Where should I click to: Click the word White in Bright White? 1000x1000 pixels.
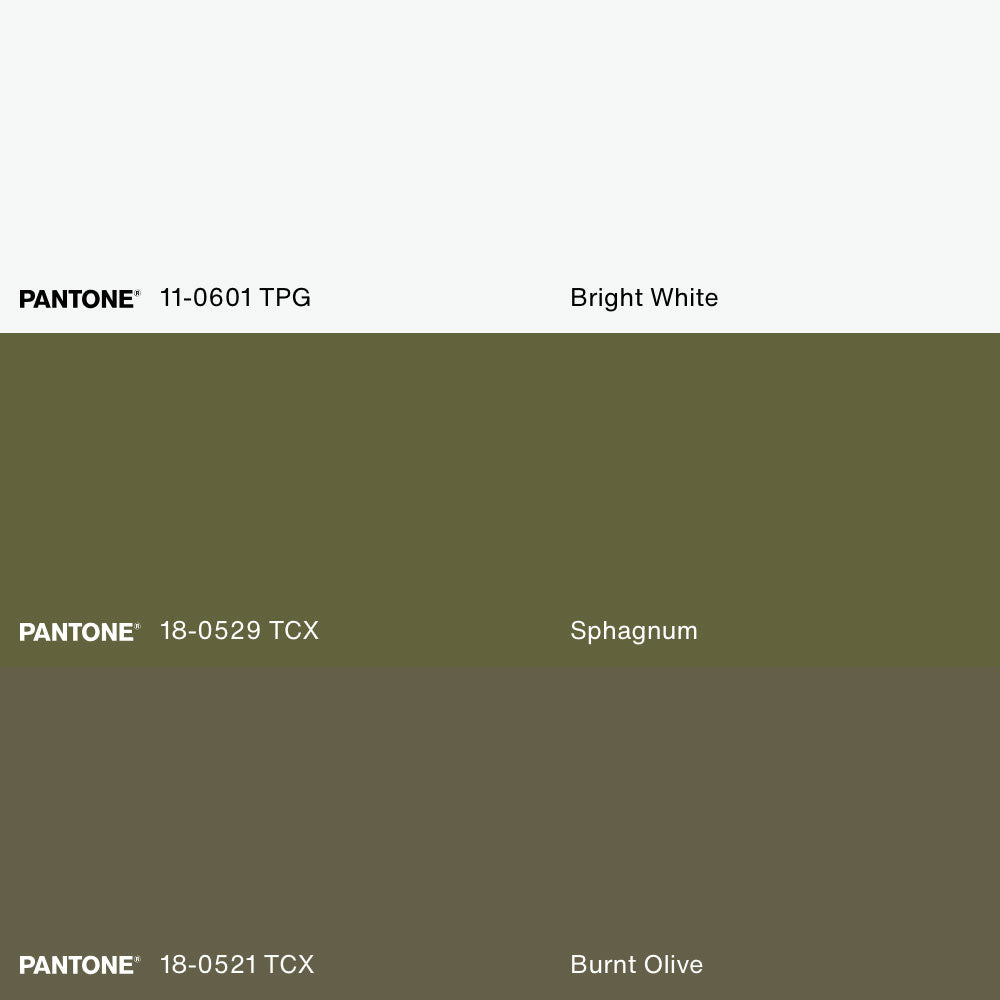tap(684, 298)
